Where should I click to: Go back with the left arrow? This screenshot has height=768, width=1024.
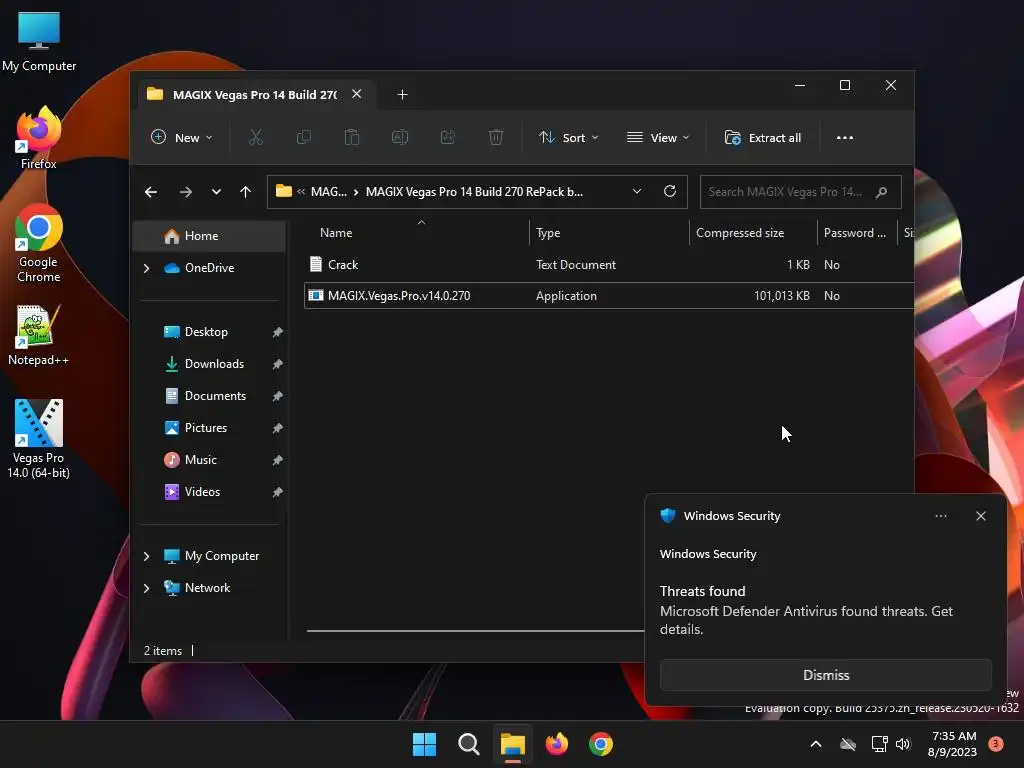(151, 192)
